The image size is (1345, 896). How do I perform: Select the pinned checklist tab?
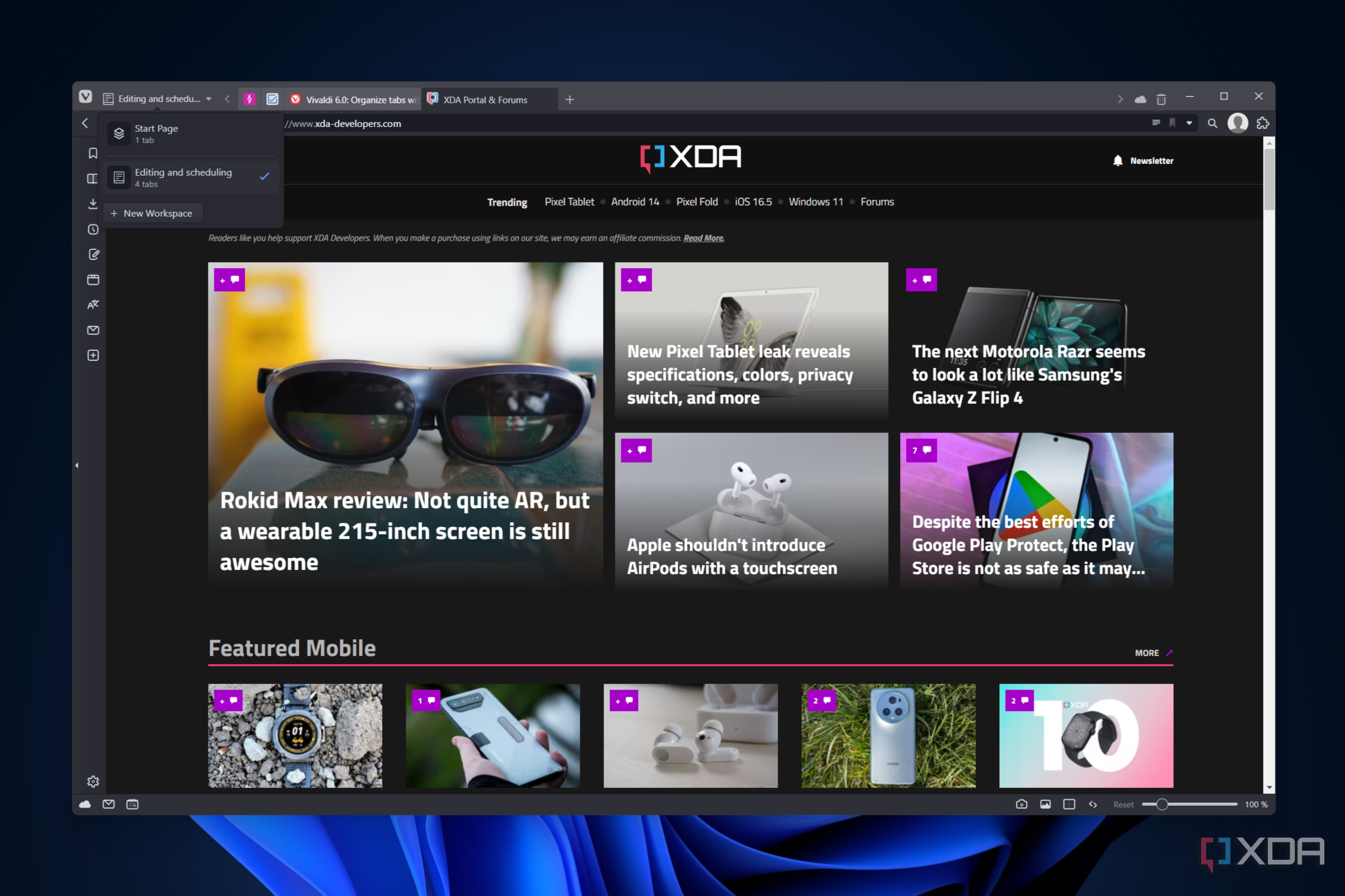272,99
